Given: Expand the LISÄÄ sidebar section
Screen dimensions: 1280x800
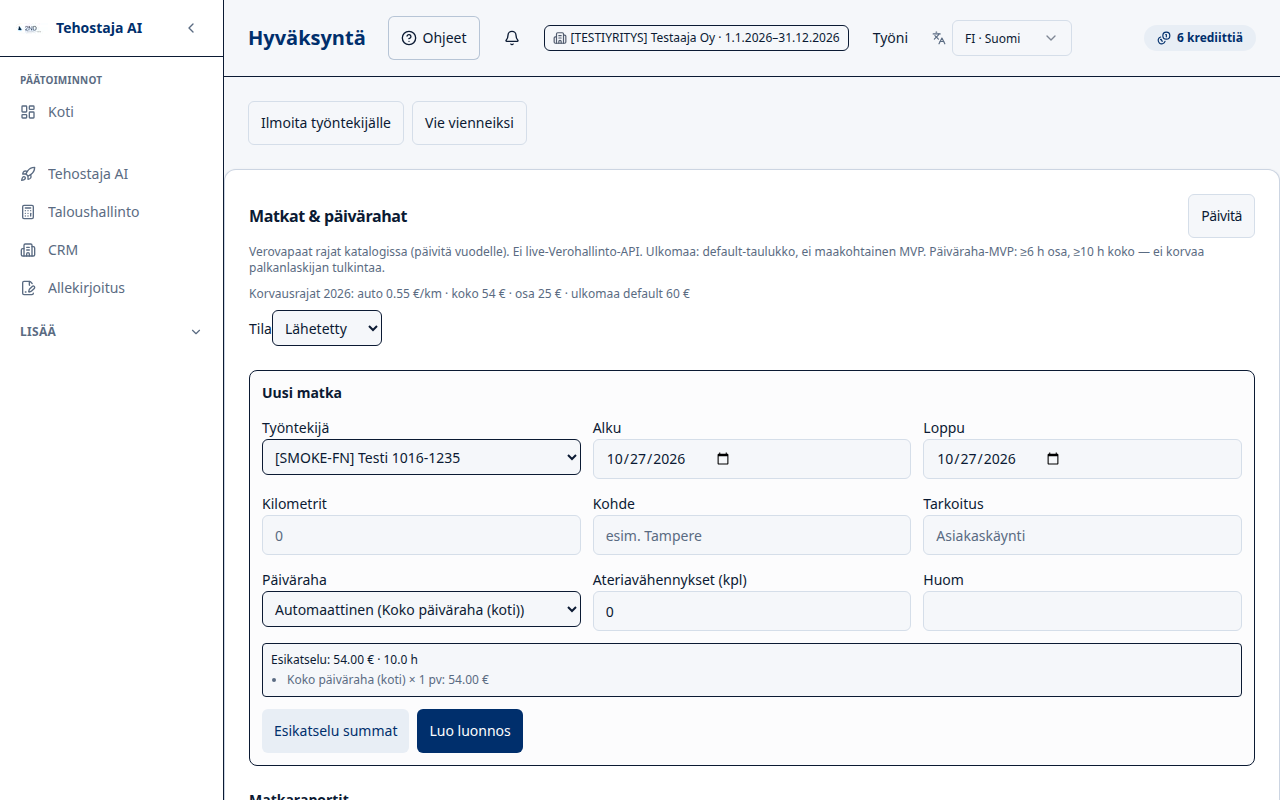Looking at the screenshot, I should coord(112,331).
